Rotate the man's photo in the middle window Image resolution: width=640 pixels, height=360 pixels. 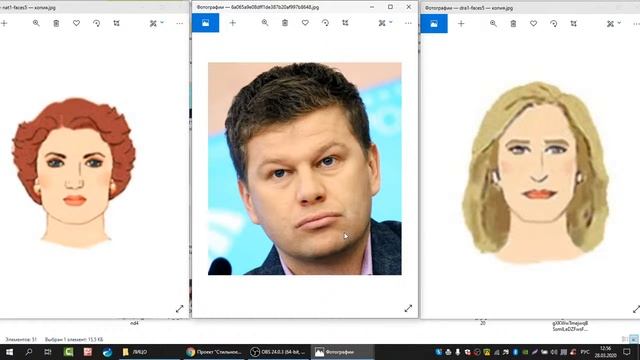pyautogui.click(x=325, y=23)
